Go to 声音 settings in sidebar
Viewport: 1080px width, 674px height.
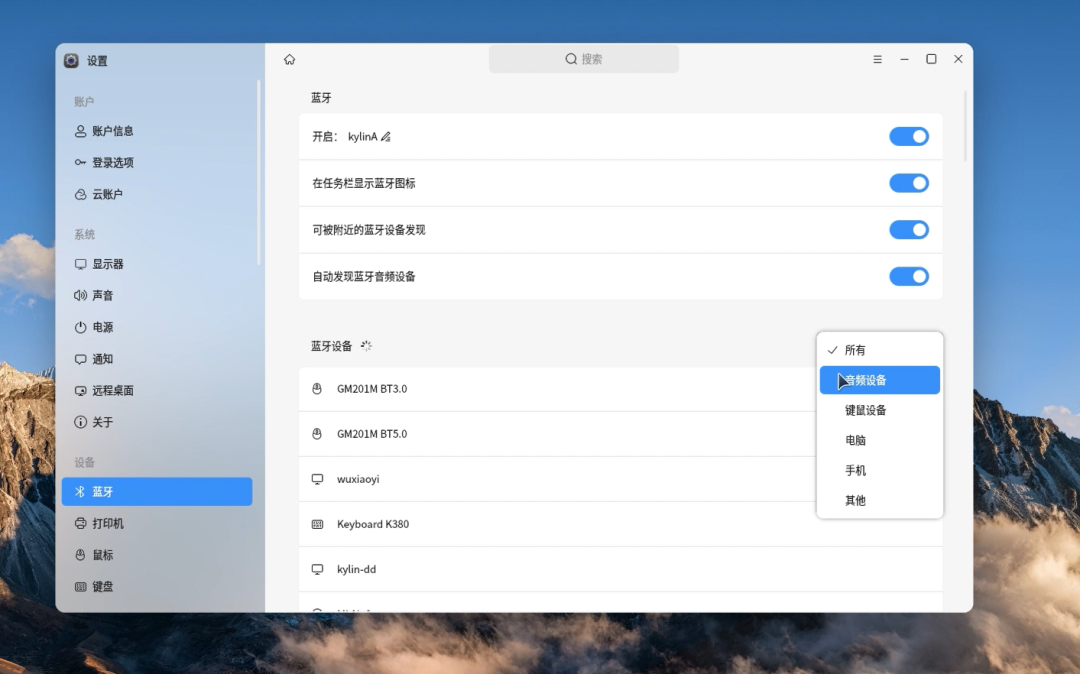102,296
